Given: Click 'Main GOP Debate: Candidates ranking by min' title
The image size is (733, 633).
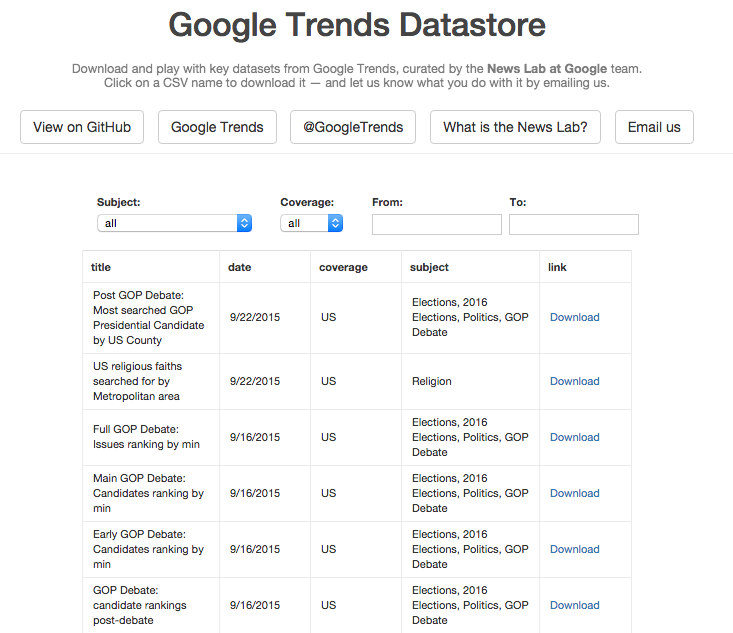Looking at the screenshot, I should coord(148,493).
